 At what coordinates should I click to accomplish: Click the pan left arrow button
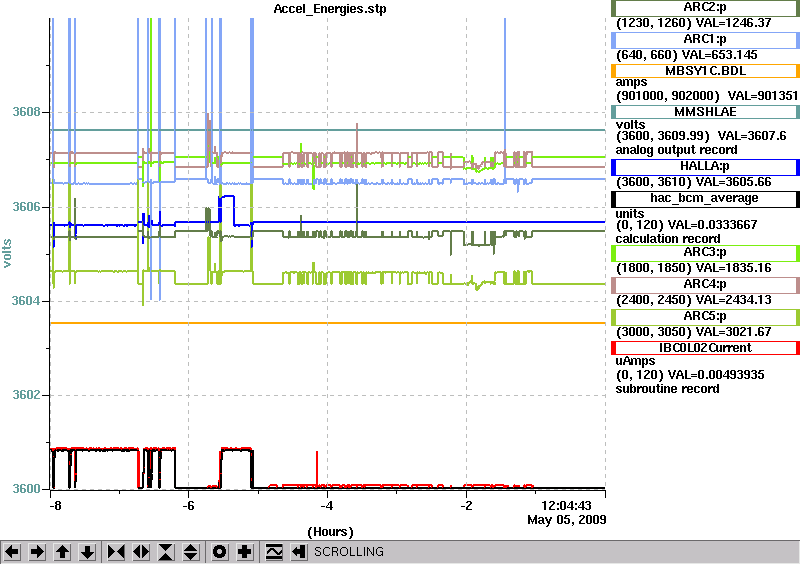[x=13, y=552]
